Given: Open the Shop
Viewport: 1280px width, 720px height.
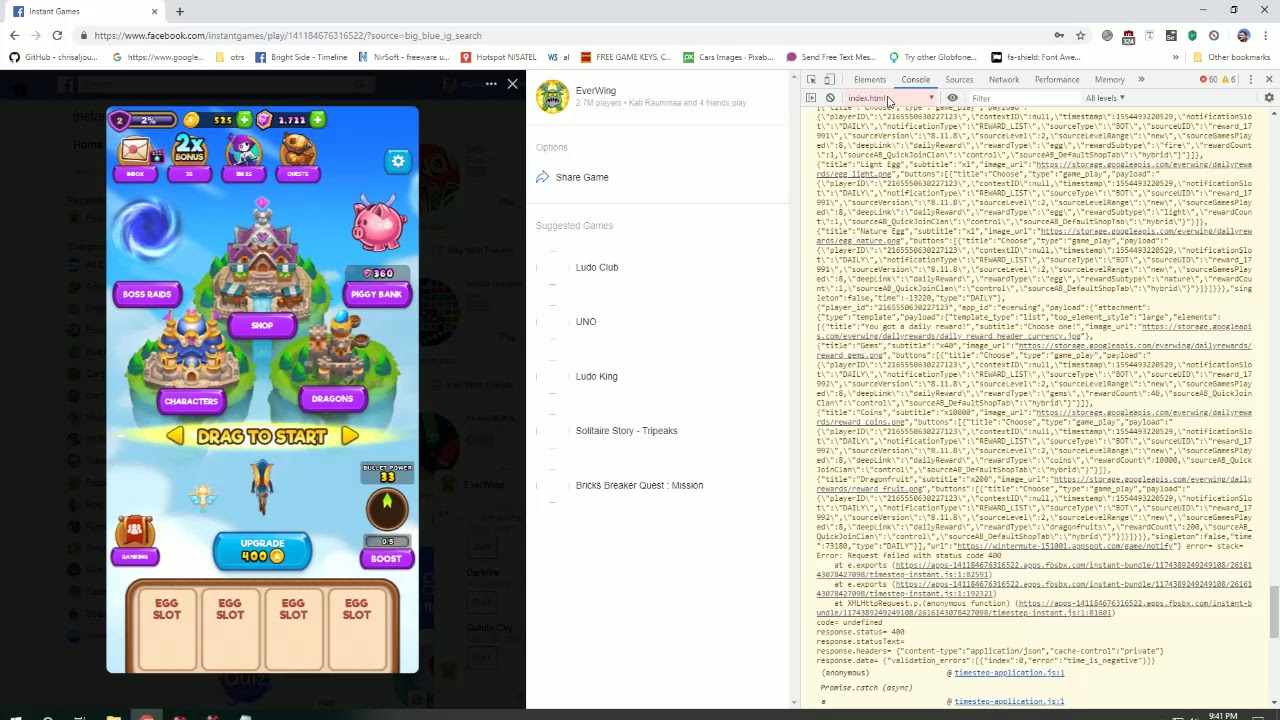Looking at the screenshot, I should (262, 326).
